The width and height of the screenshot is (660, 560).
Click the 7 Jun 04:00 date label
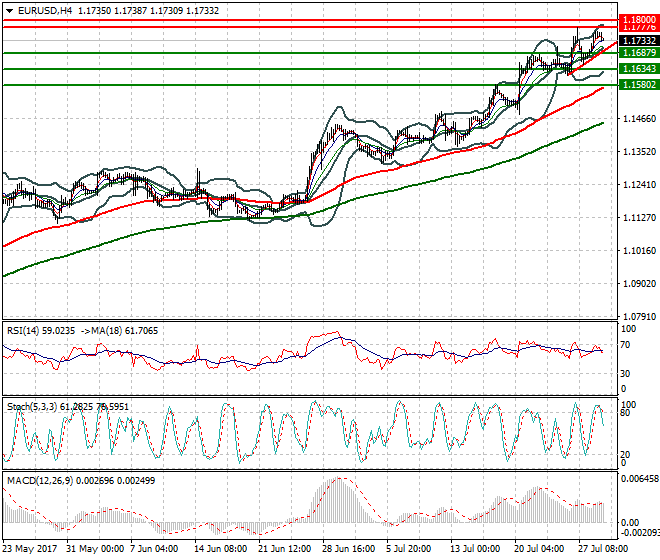point(154,549)
